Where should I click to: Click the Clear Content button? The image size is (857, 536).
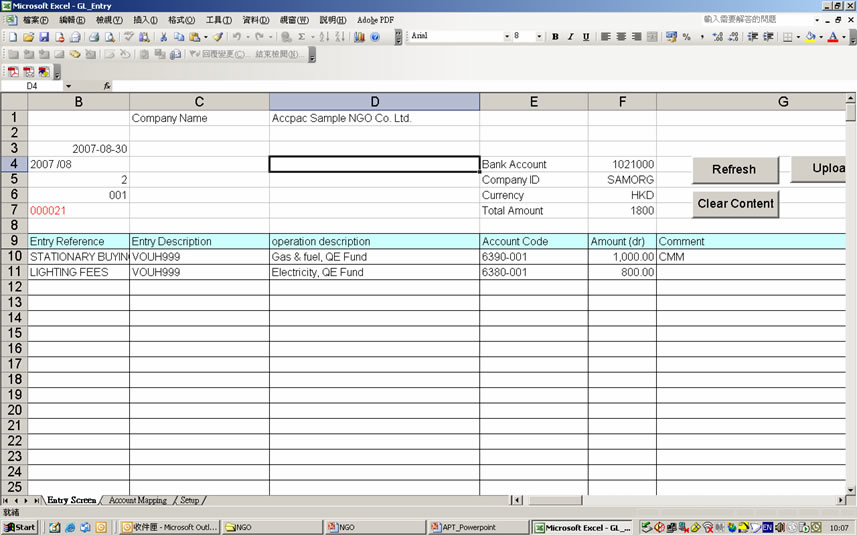(x=735, y=204)
